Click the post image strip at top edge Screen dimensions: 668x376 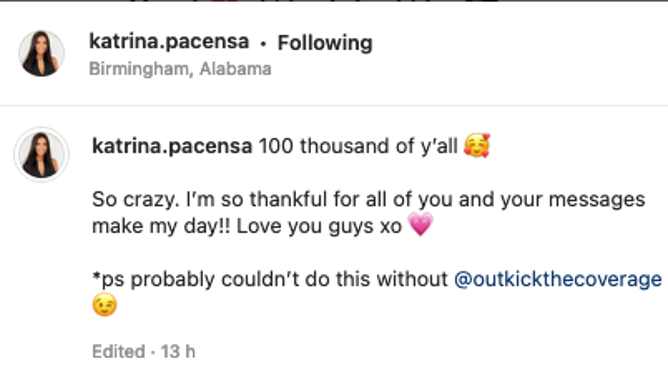pyautogui.click(x=334, y=1)
